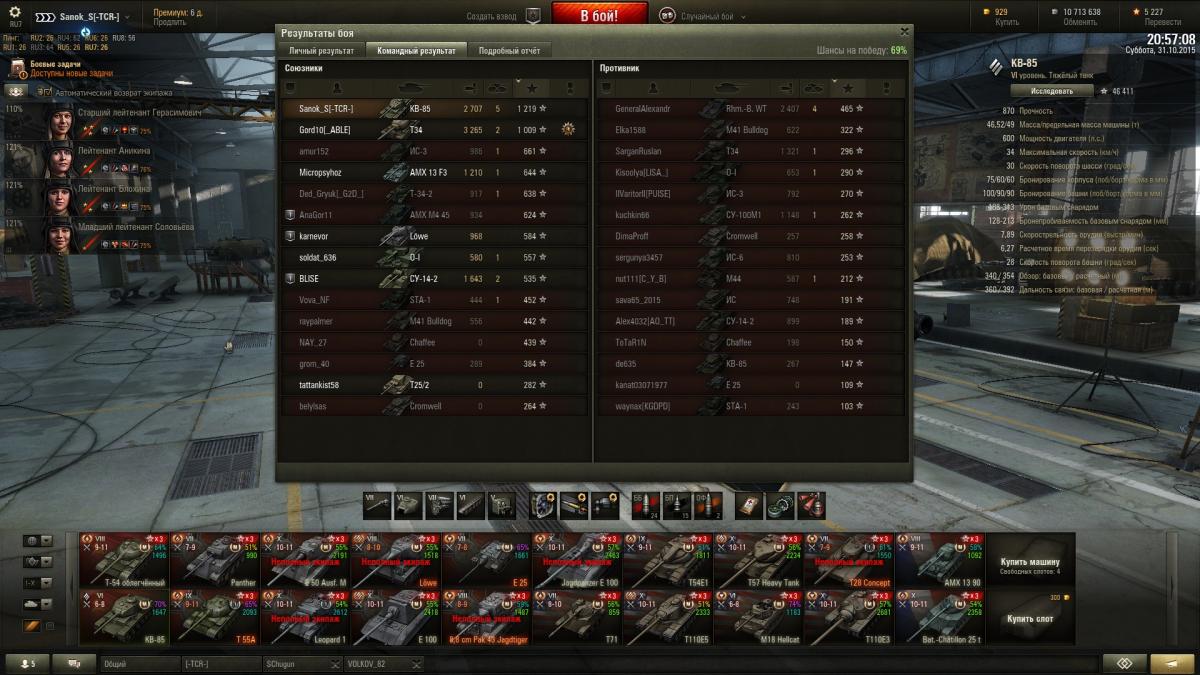
Task: Expand the Sanok_S account dropdown
Action: pyautogui.click(x=128, y=17)
